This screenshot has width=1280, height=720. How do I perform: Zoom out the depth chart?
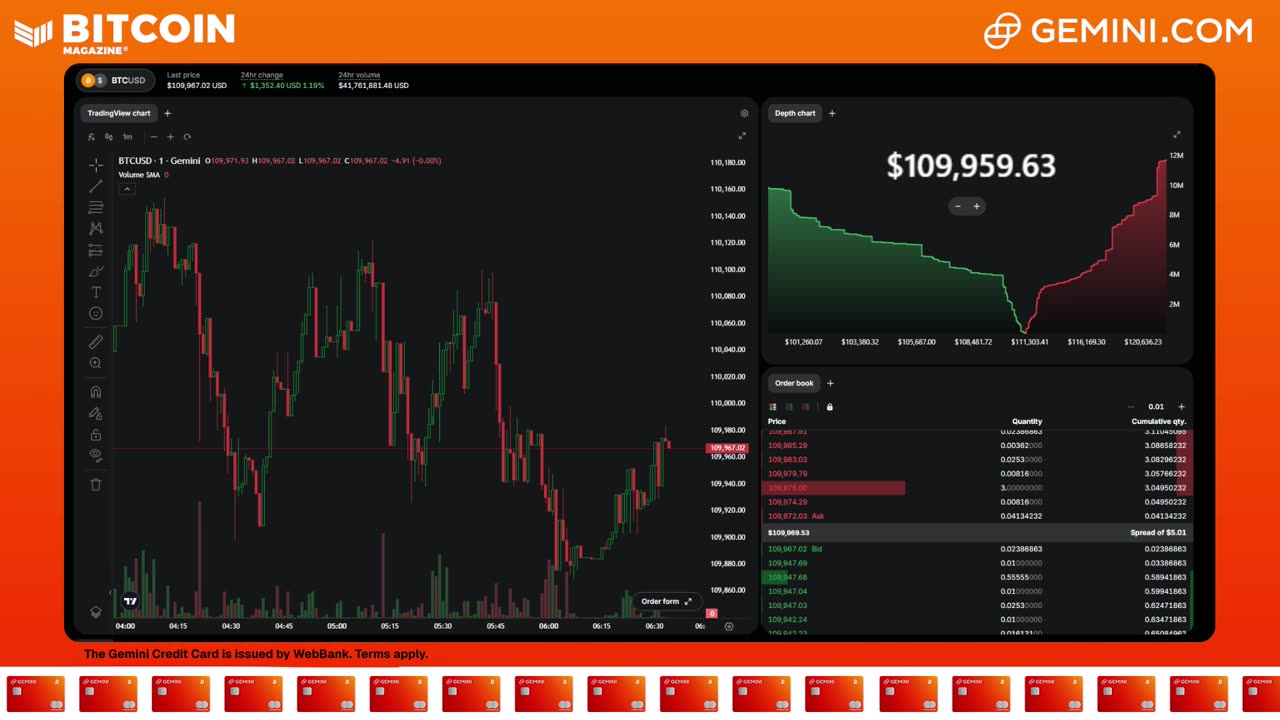[x=958, y=206]
